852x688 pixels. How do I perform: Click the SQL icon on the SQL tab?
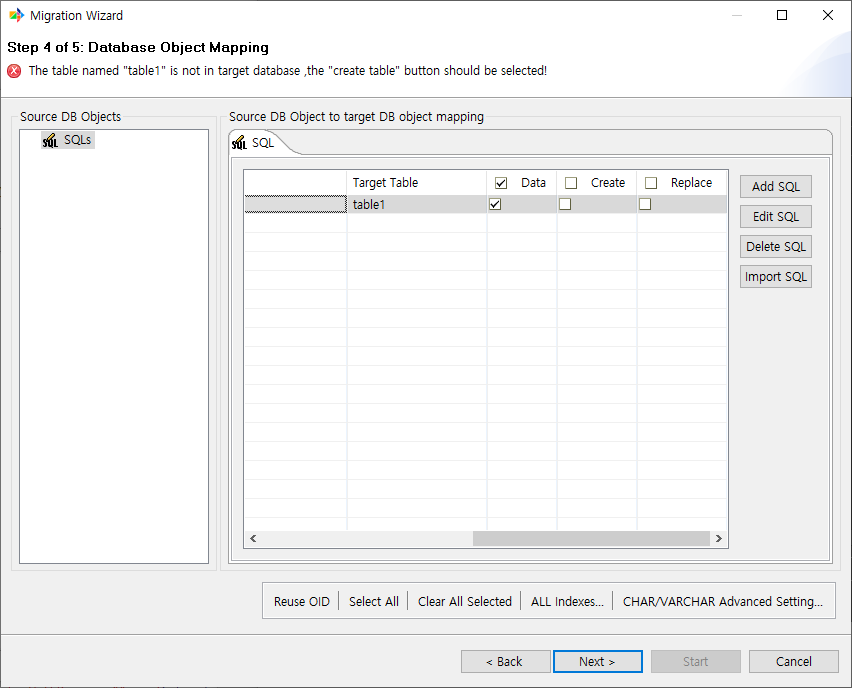tap(243, 142)
